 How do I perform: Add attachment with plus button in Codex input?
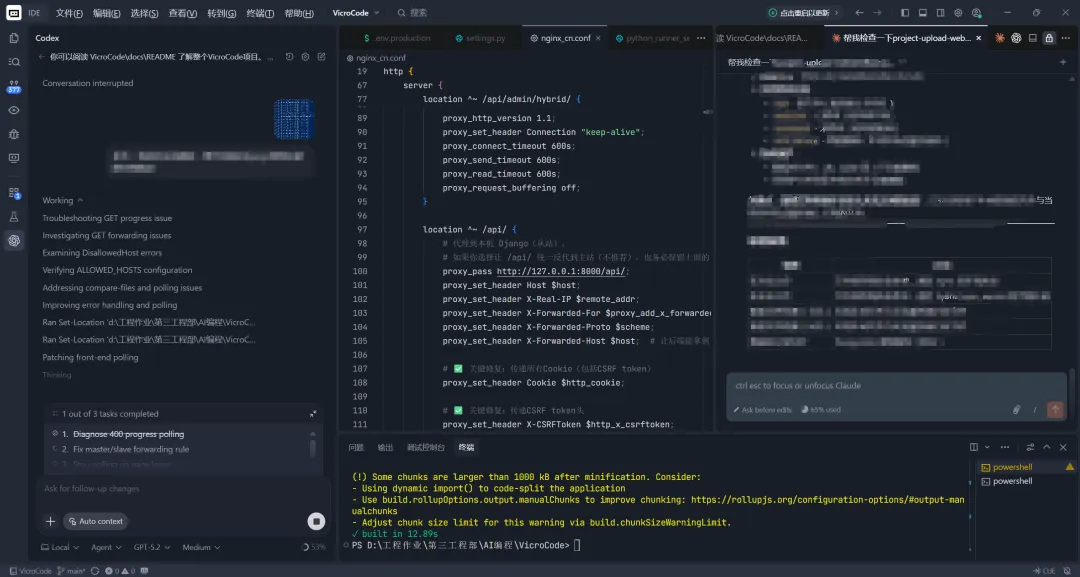50,521
